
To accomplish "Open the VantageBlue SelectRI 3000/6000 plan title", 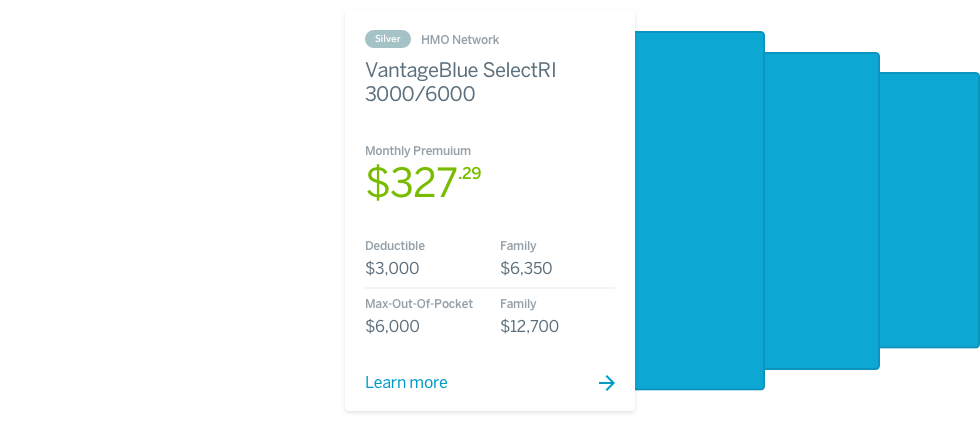I will pos(461,82).
